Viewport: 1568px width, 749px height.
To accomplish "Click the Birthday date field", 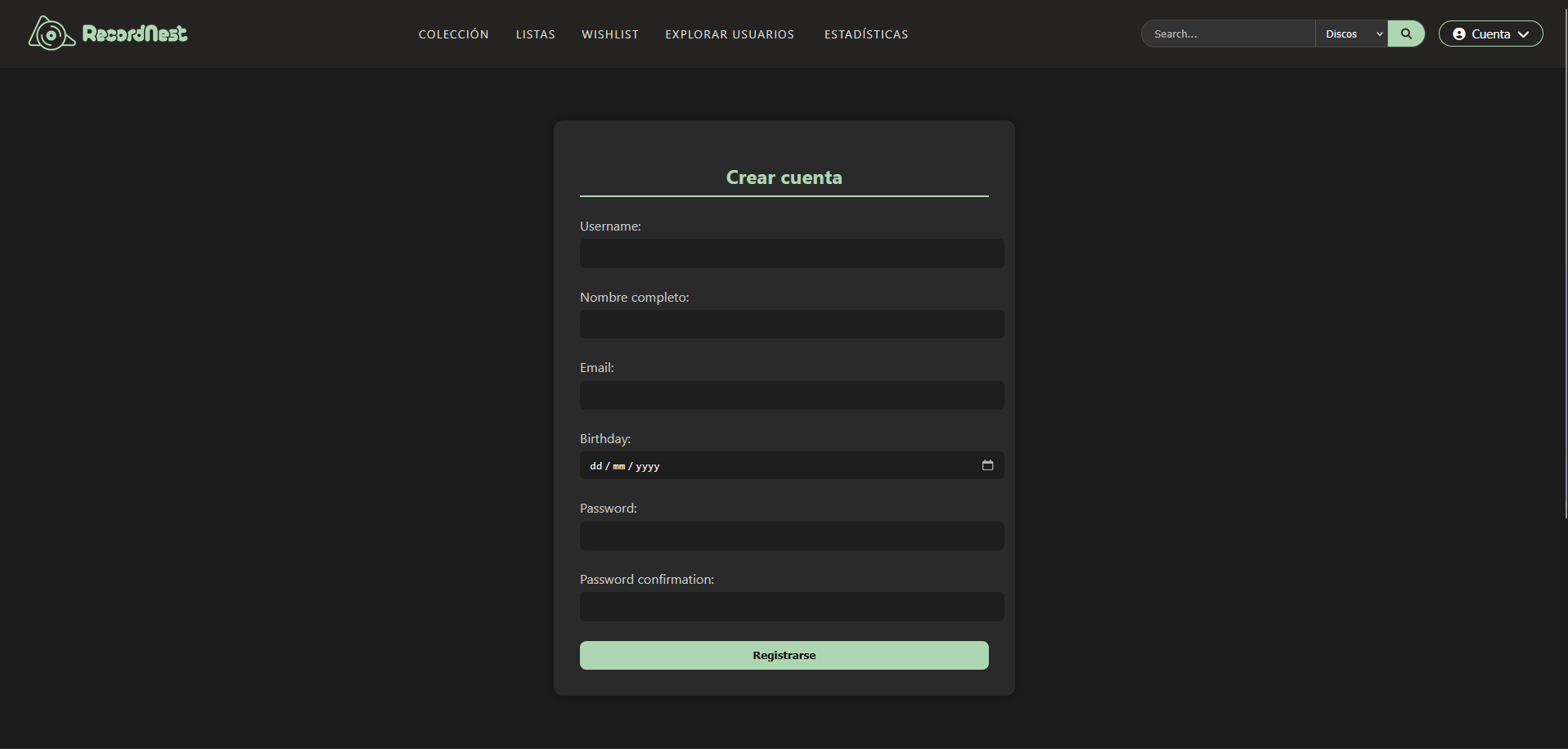I will (792, 465).
